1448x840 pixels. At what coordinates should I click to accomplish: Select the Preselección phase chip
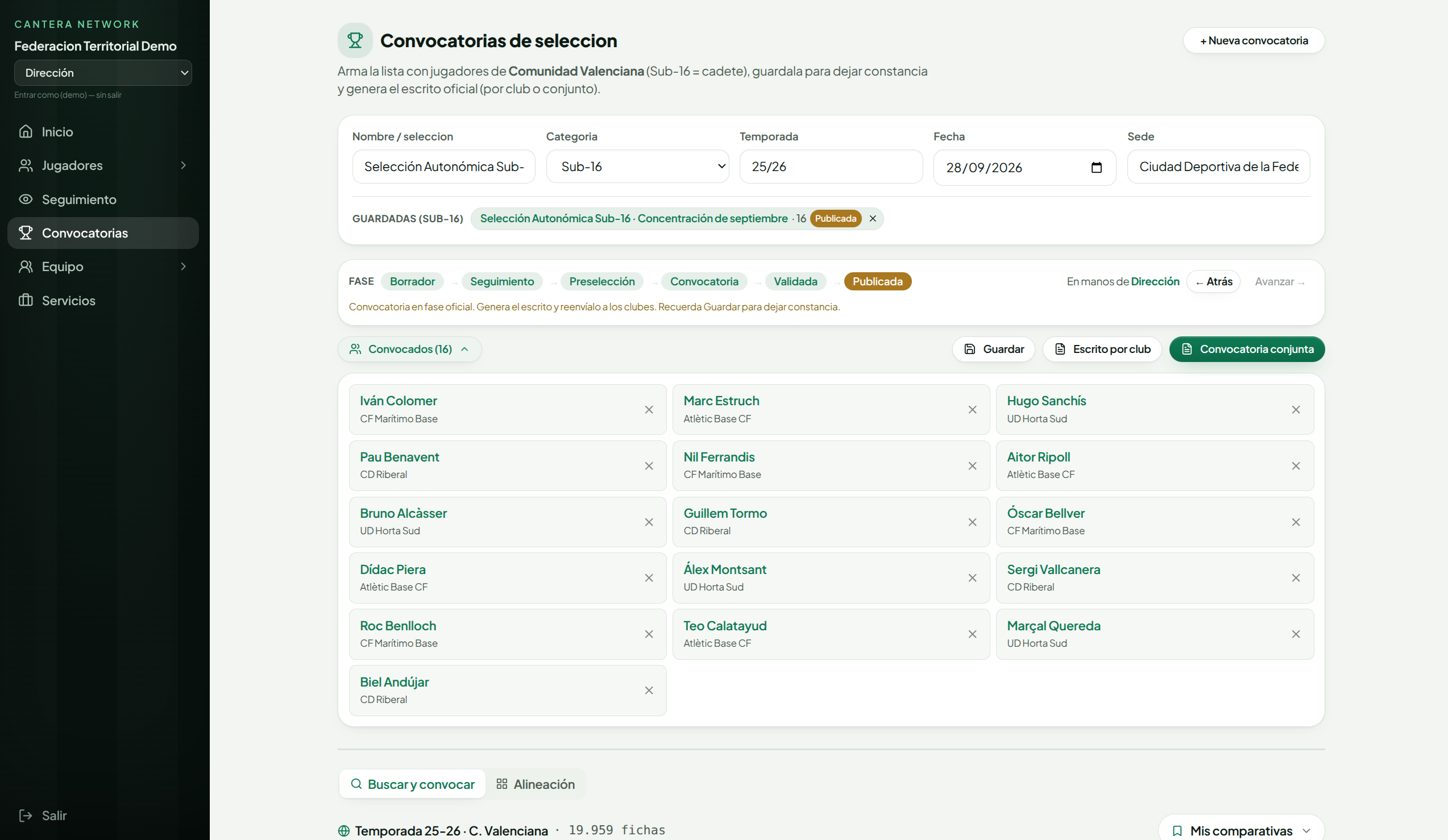click(601, 281)
